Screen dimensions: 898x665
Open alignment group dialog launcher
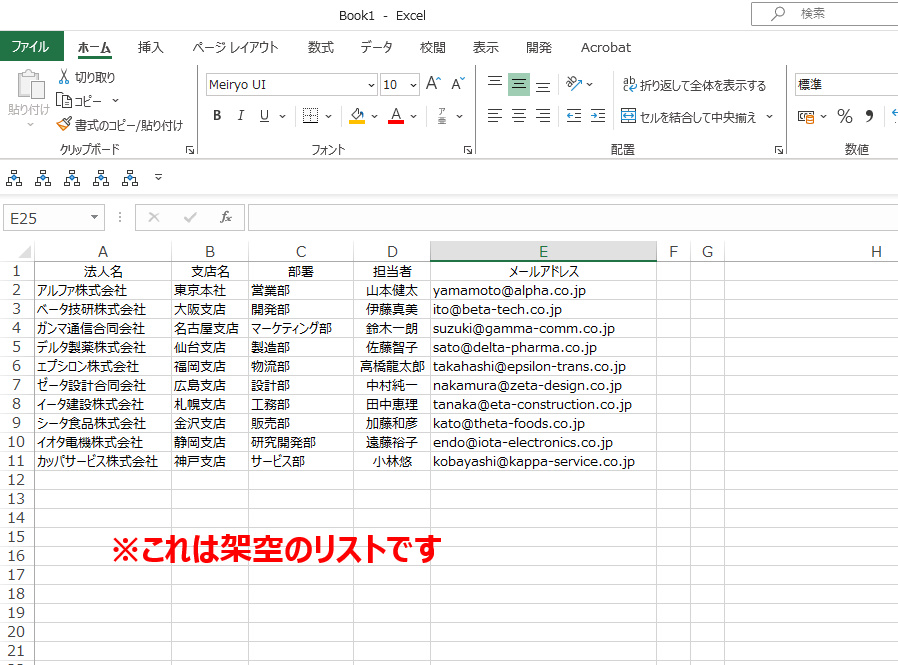pos(779,150)
